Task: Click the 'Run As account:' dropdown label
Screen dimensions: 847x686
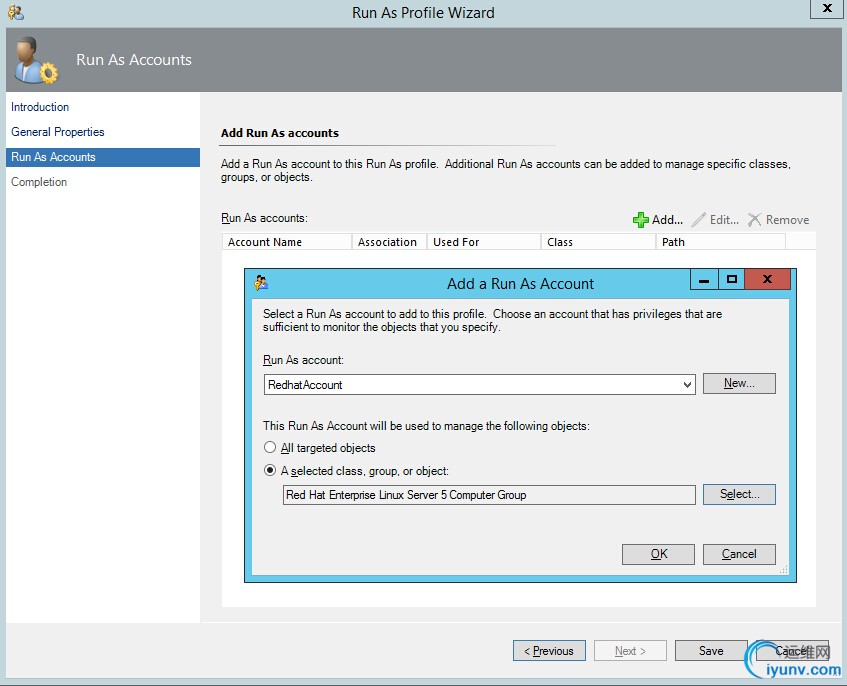Action: coord(303,360)
